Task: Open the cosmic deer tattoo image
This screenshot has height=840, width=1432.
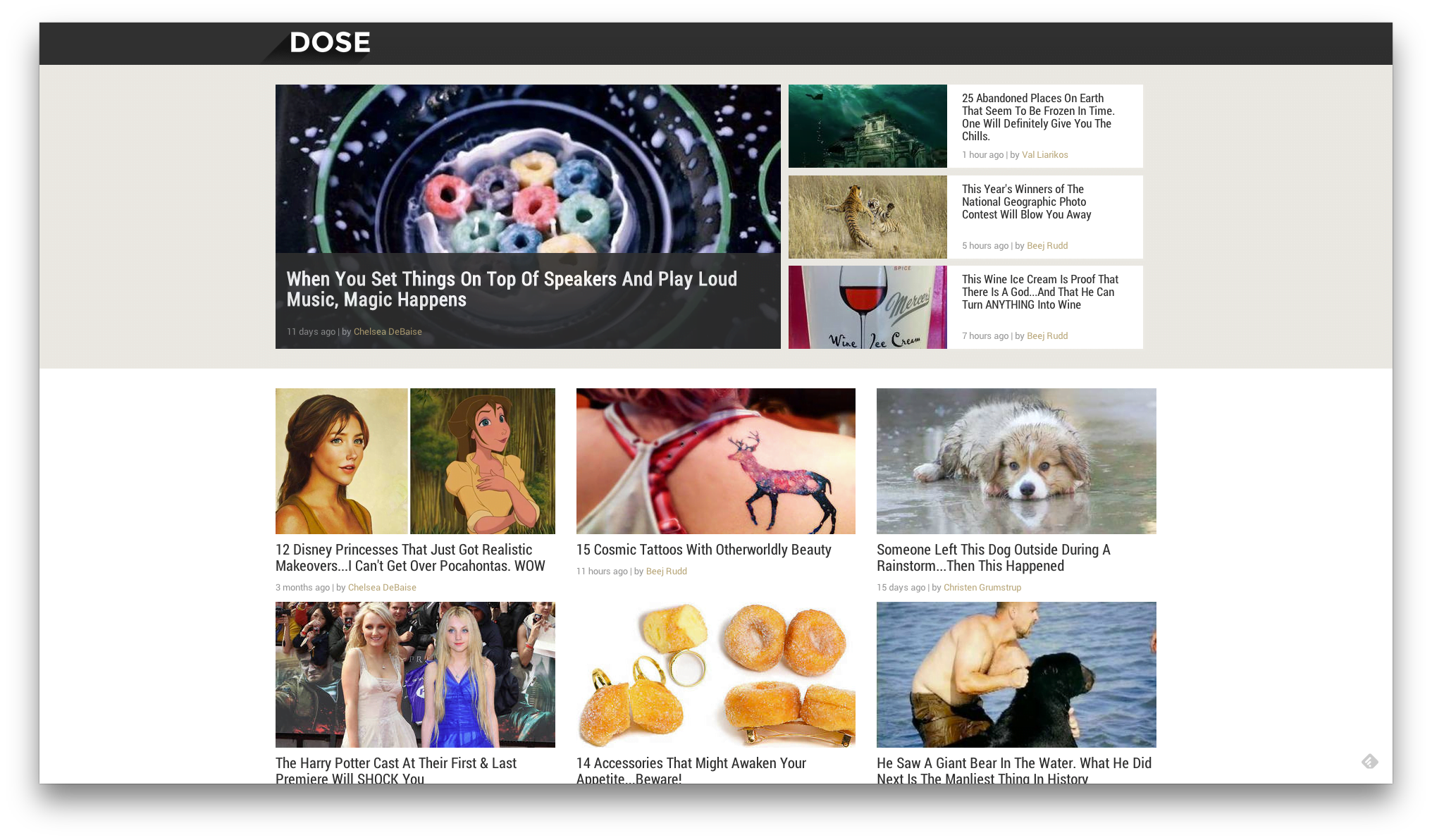Action: click(716, 461)
